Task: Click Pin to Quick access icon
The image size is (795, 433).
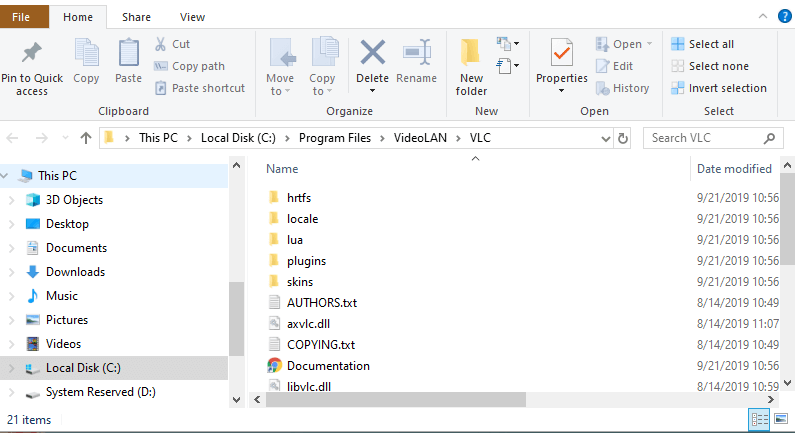Action: coord(31,53)
